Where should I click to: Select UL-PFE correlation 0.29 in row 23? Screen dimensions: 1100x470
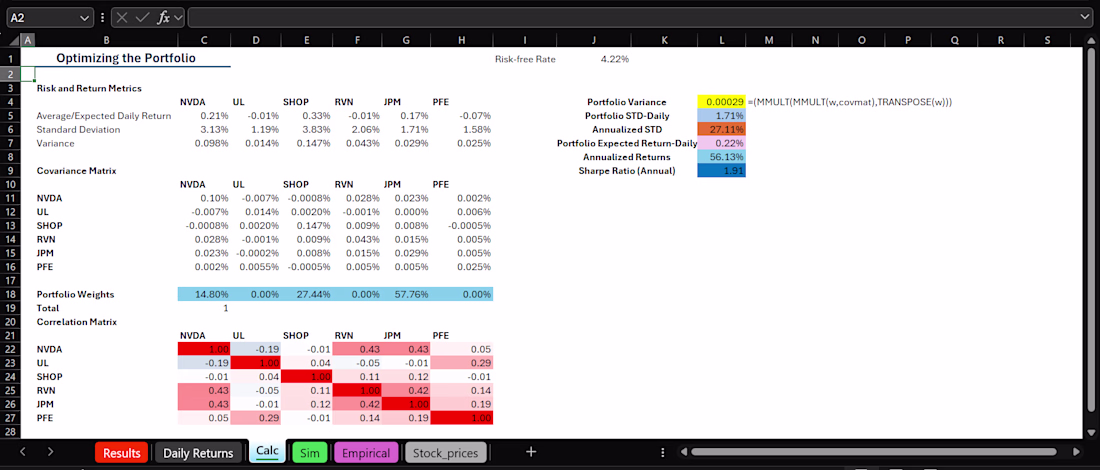[464, 363]
